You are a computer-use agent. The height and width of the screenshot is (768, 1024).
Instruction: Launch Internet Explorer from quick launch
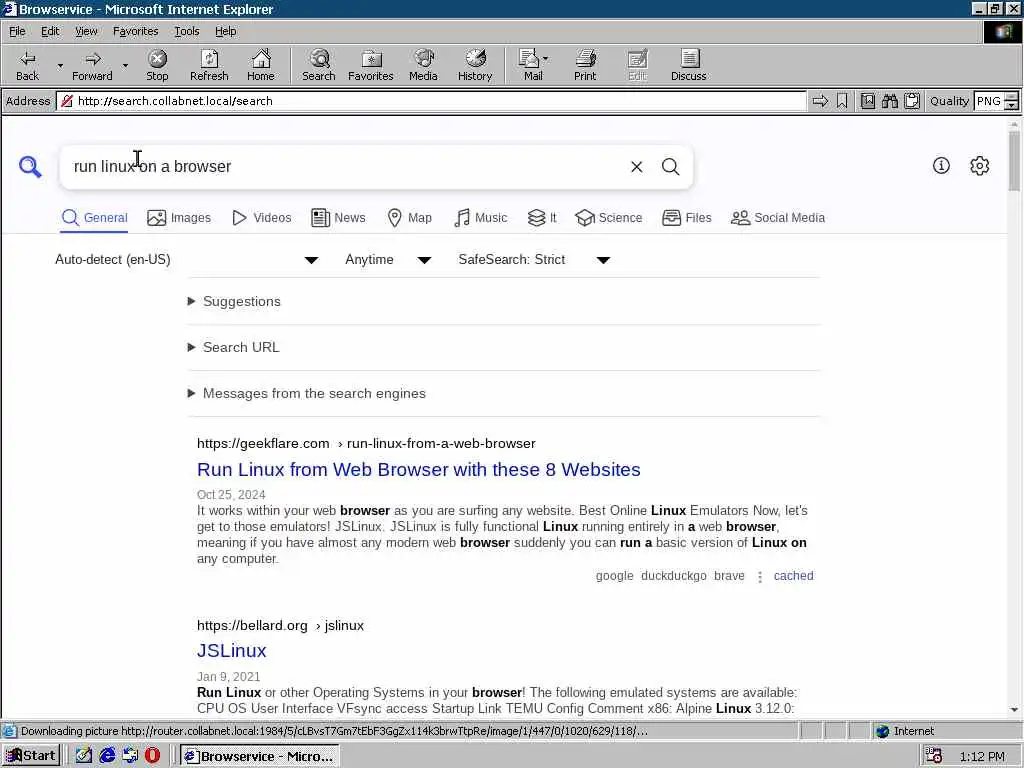tap(107, 755)
